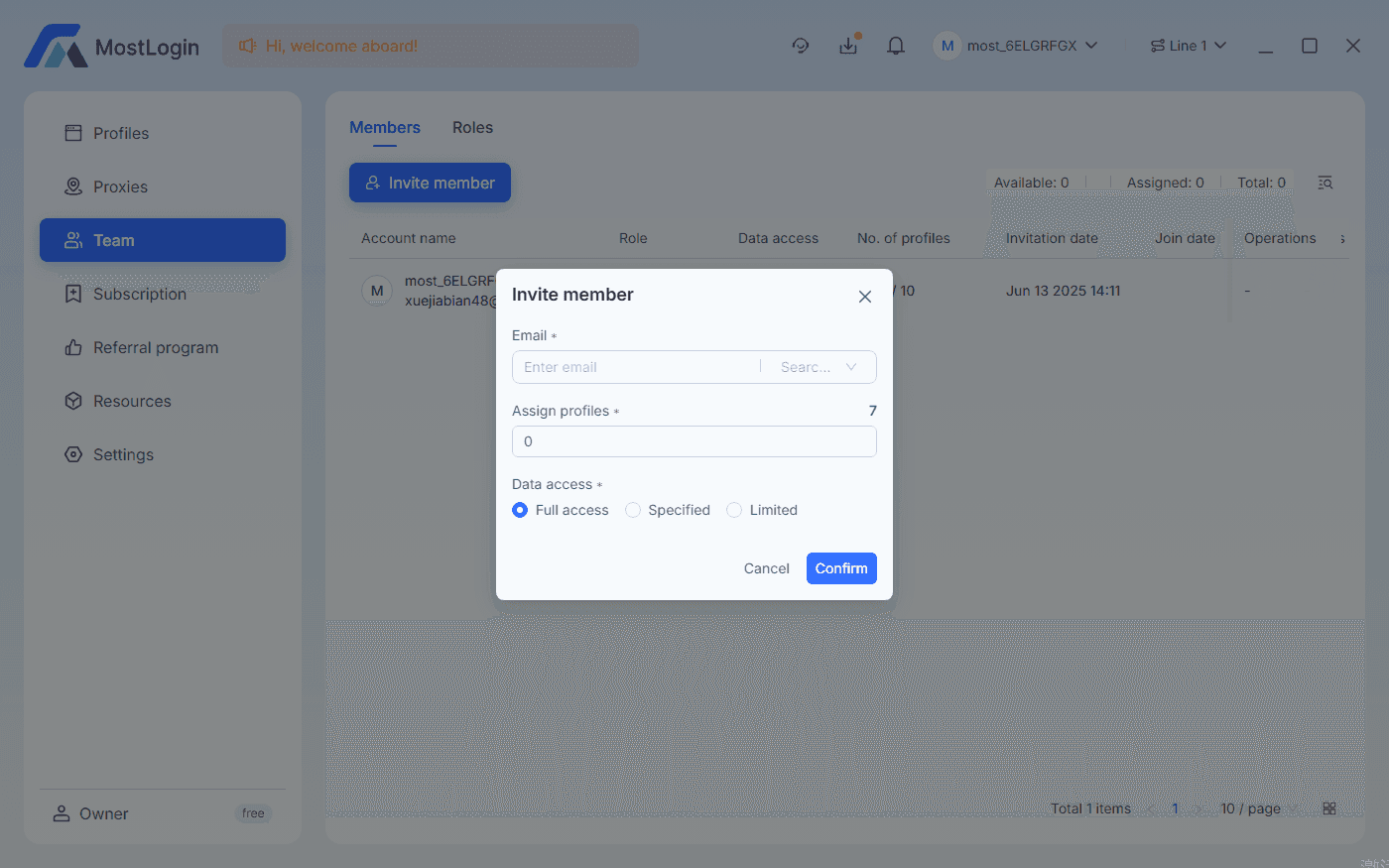Click the grid layout icon beside pagination
Viewport: 1389px width, 868px height.
pyautogui.click(x=1329, y=808)
